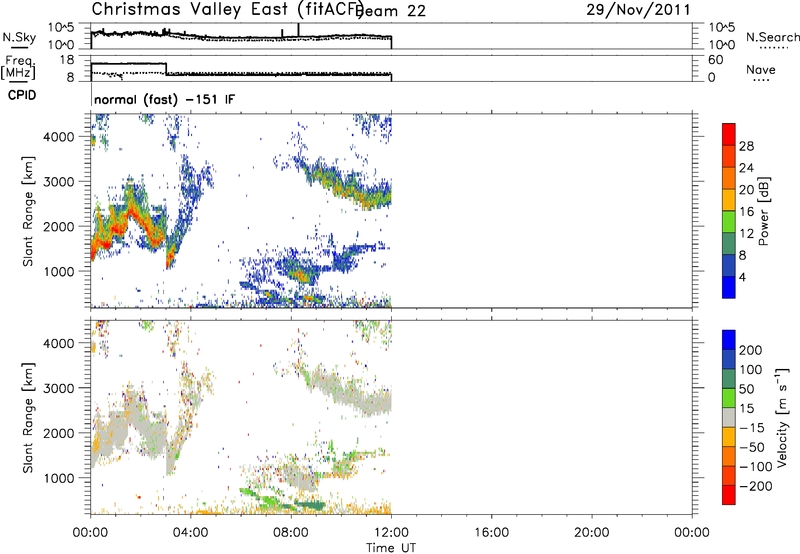Click the date '29/Nov/2011'

[638, 9]
